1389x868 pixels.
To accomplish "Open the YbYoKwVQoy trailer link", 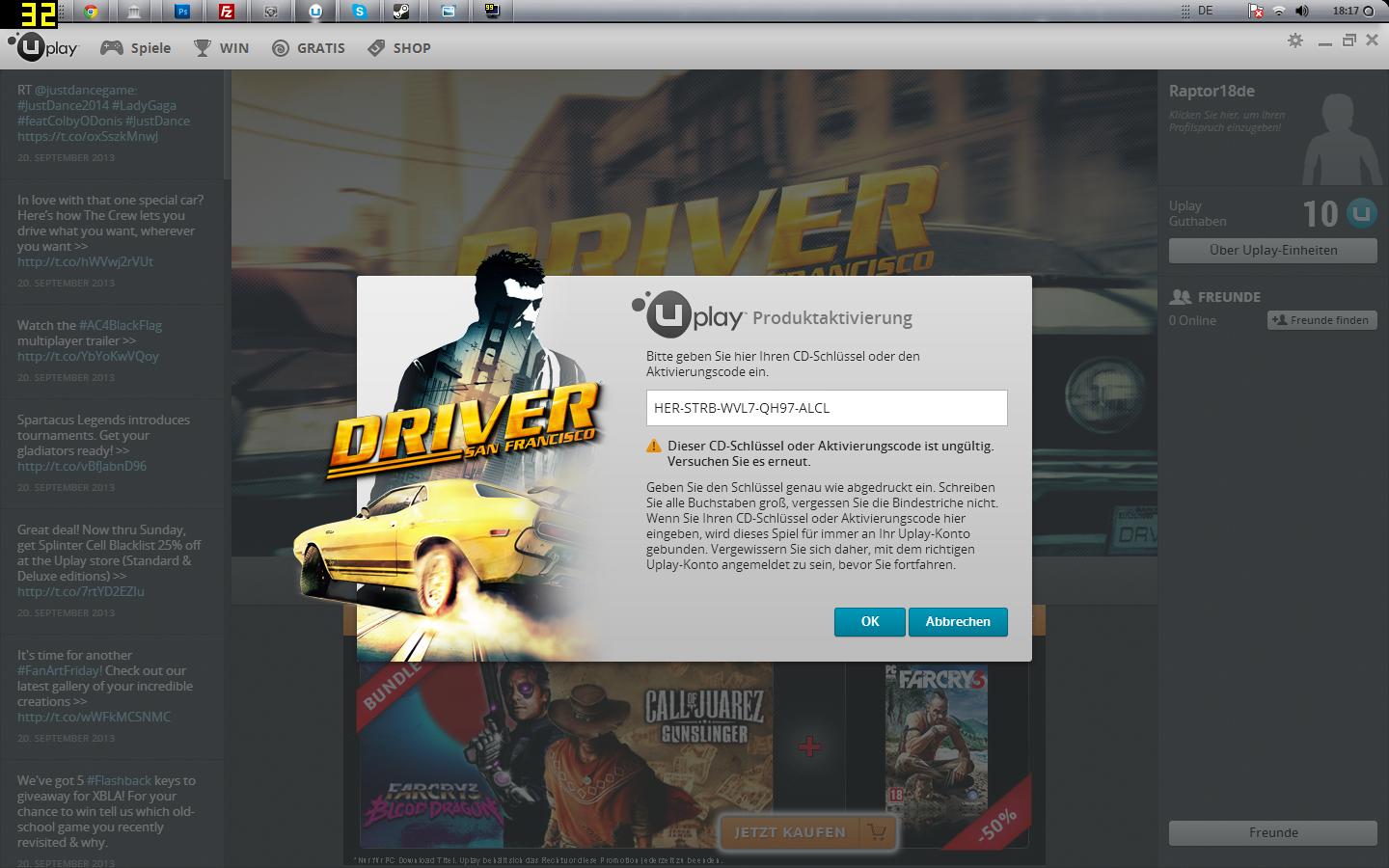I will [x=88, y=356].
